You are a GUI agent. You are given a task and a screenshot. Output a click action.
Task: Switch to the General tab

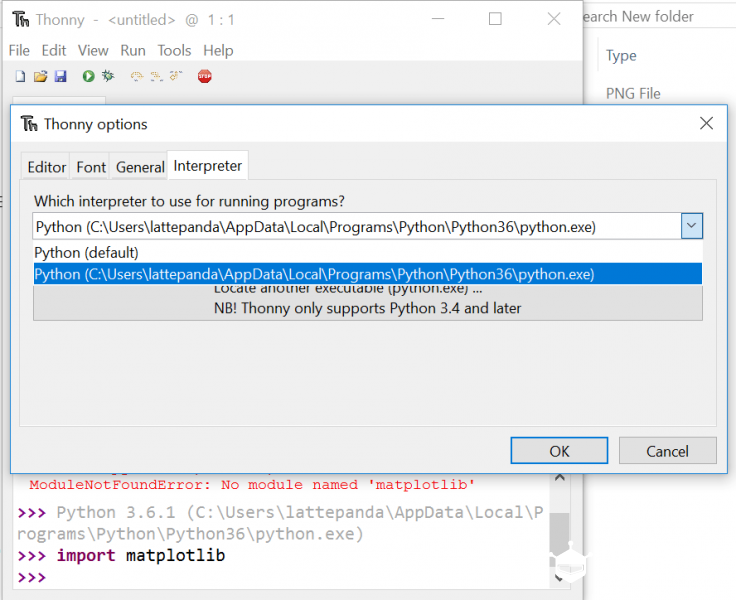[x=140, y=167]
